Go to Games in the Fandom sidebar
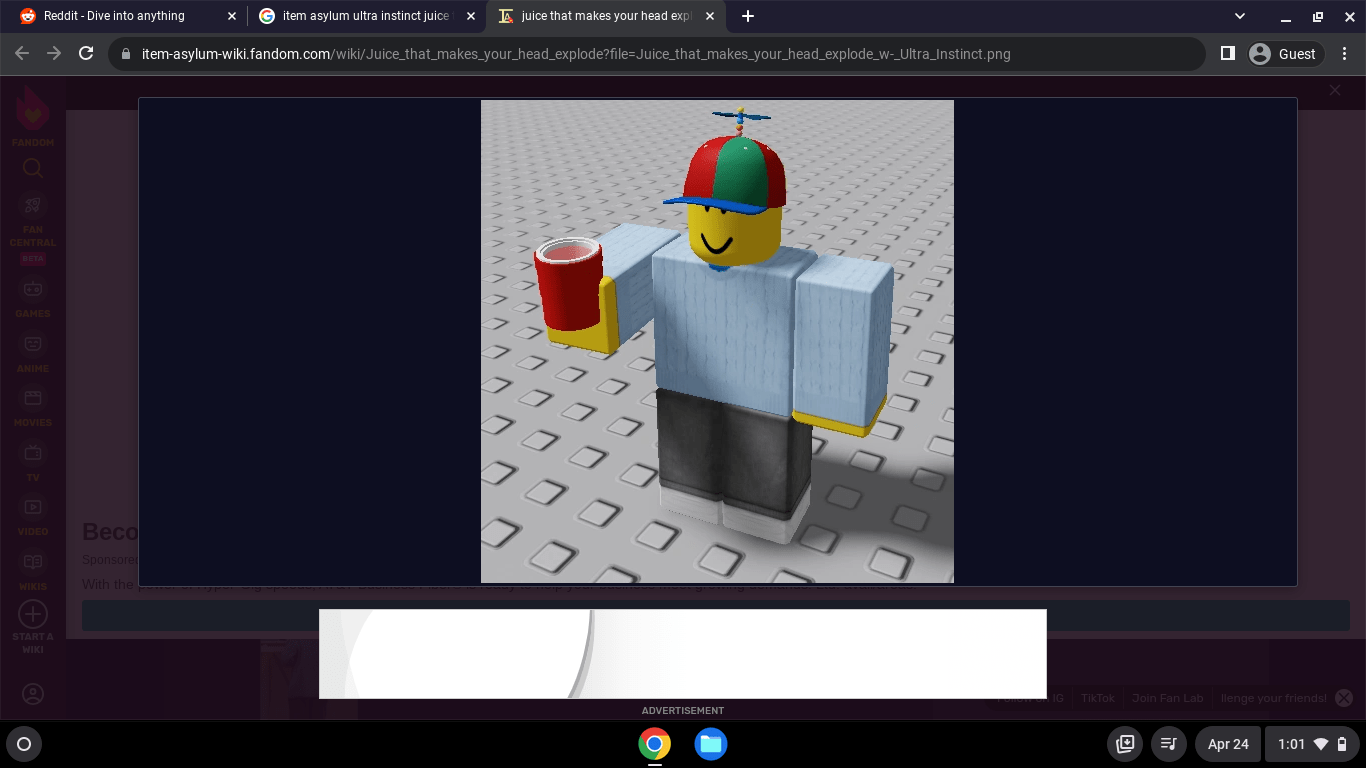 [x=33, y=298]
